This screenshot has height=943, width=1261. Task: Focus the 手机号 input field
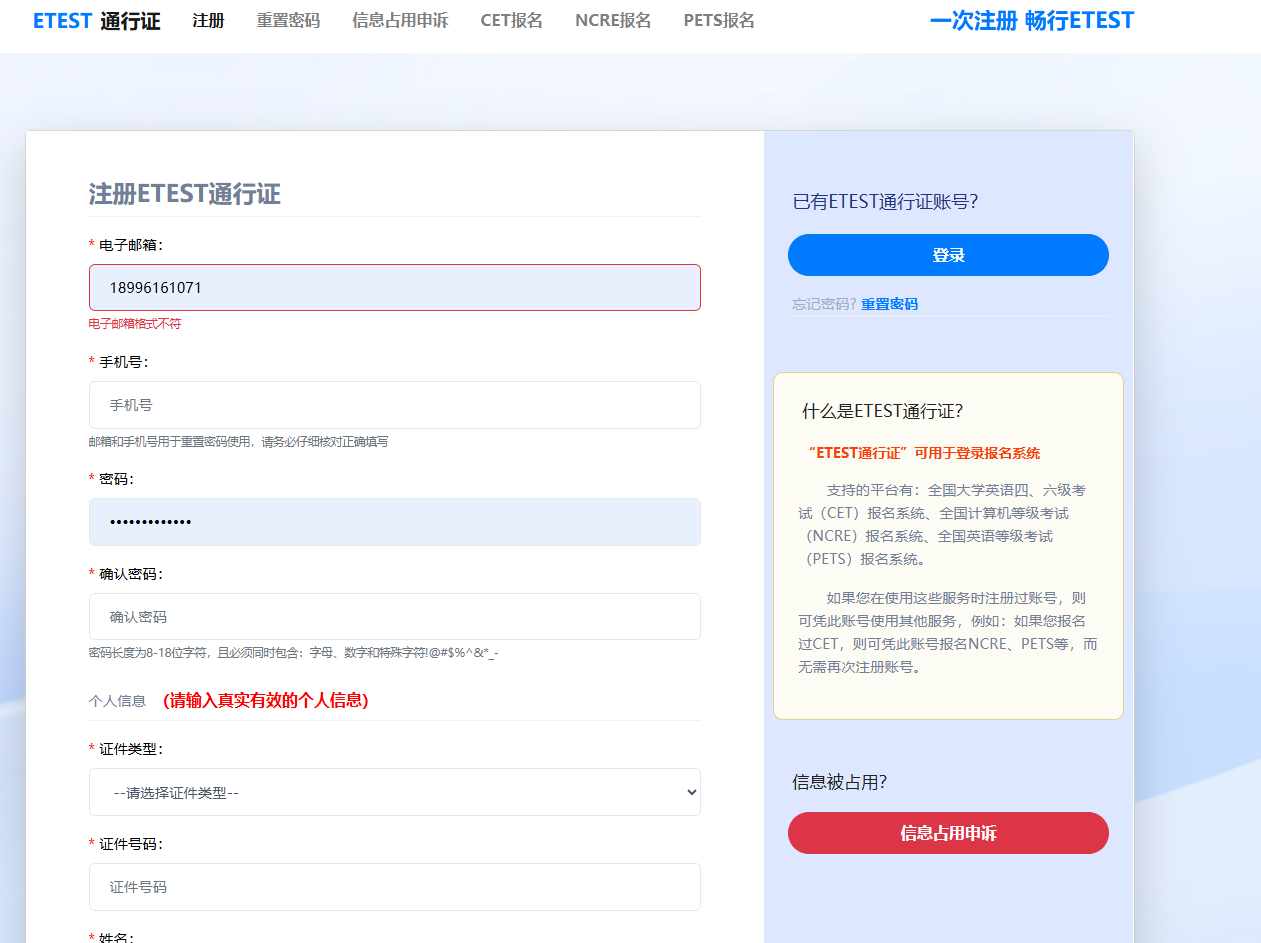(394, 405)
